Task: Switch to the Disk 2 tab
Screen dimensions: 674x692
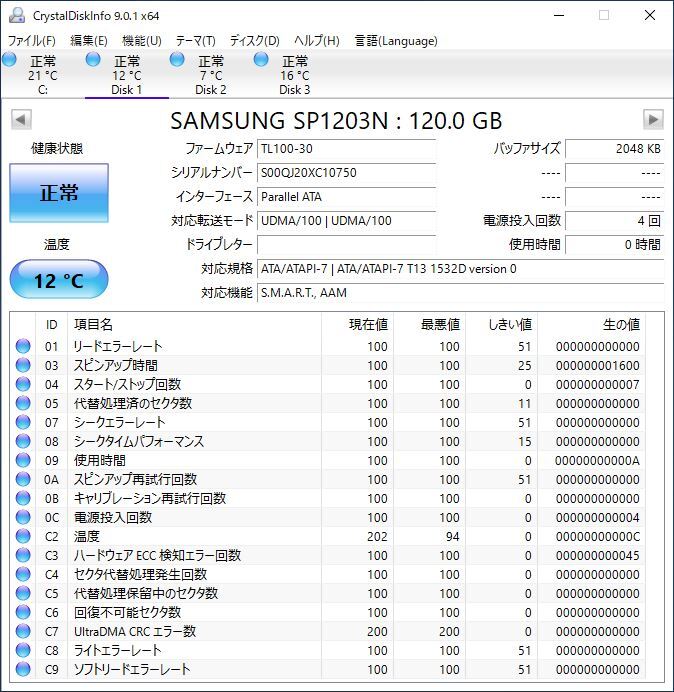Action: (x=211, y=75)
